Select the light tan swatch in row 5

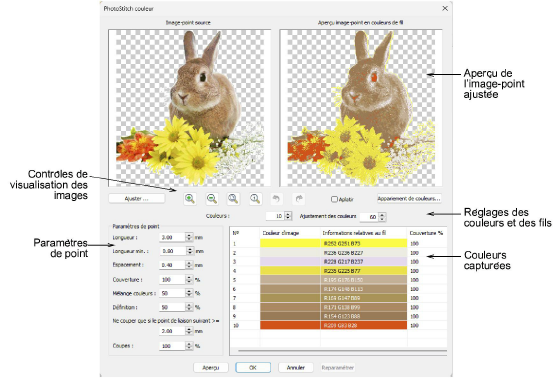tap(290, 280)
